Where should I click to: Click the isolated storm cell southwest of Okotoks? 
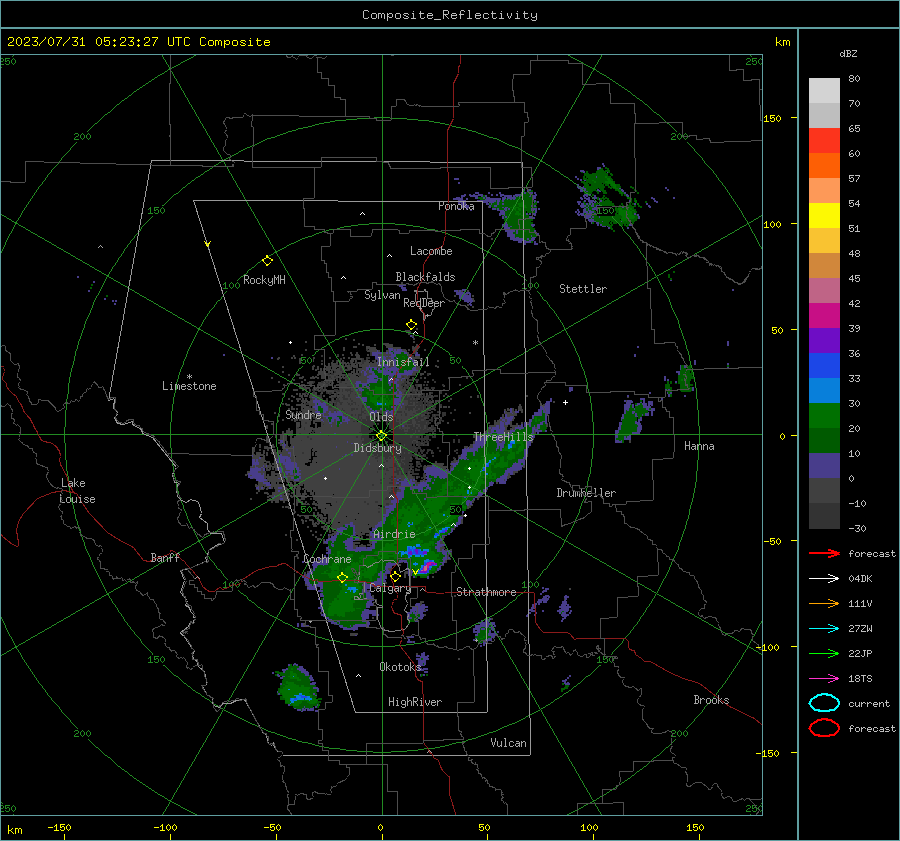click(297, 687)
